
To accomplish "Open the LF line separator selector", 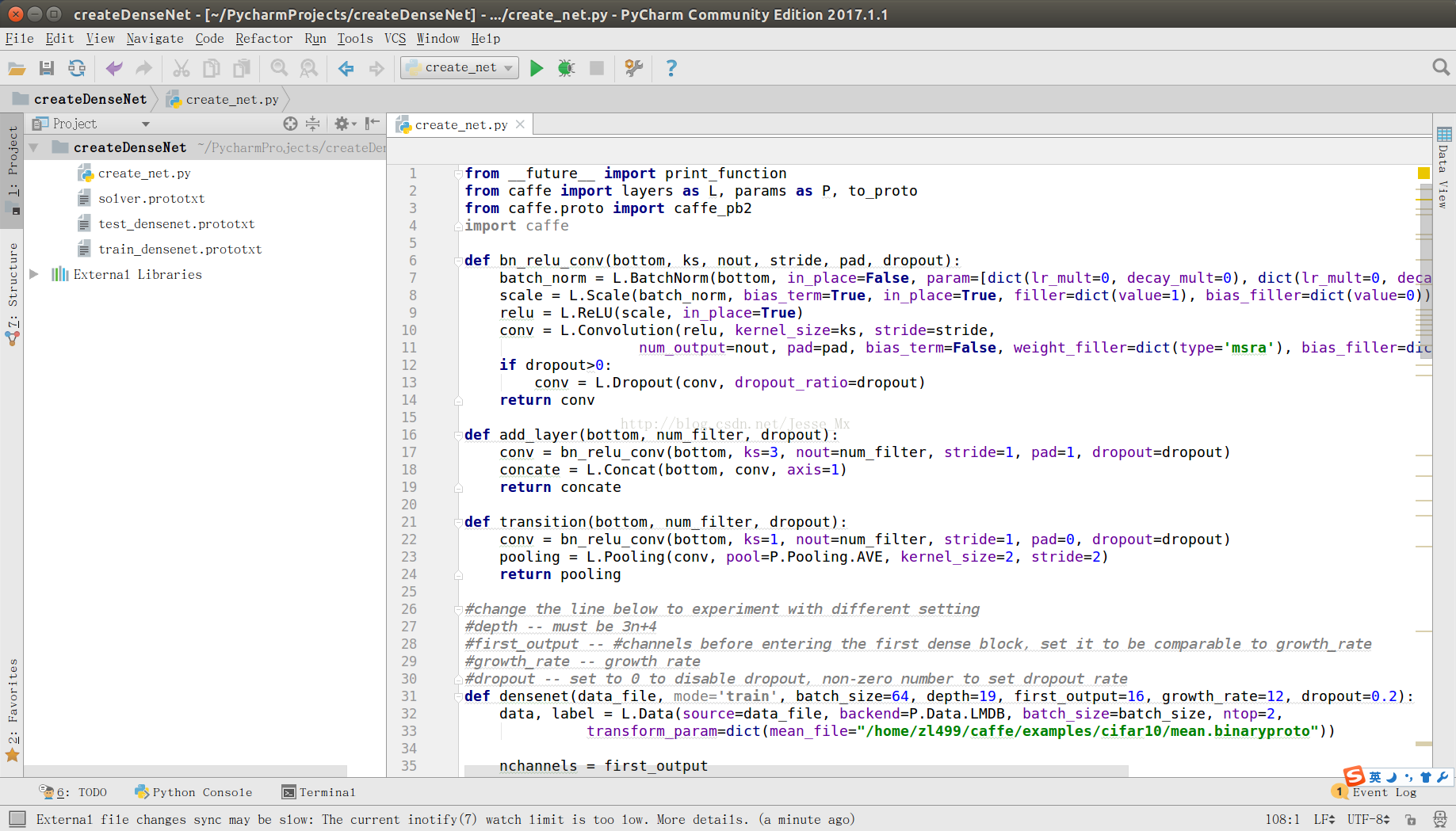I will click(1324, 819).
